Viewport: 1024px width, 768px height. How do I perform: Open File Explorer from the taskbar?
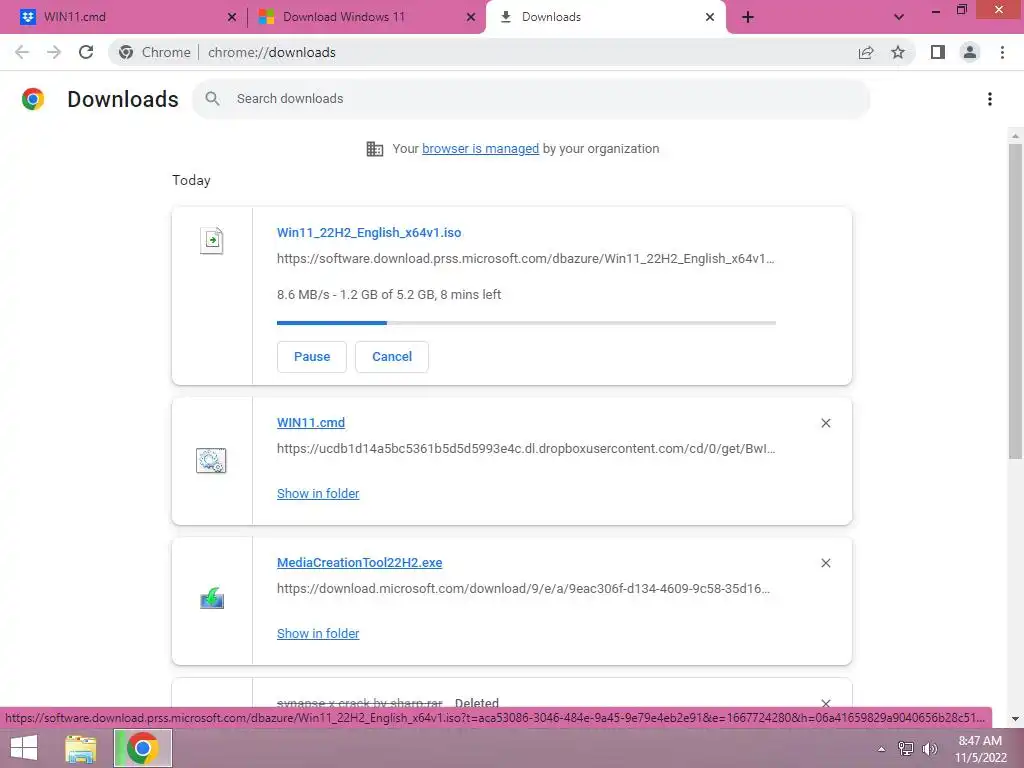tap(81, 748)
